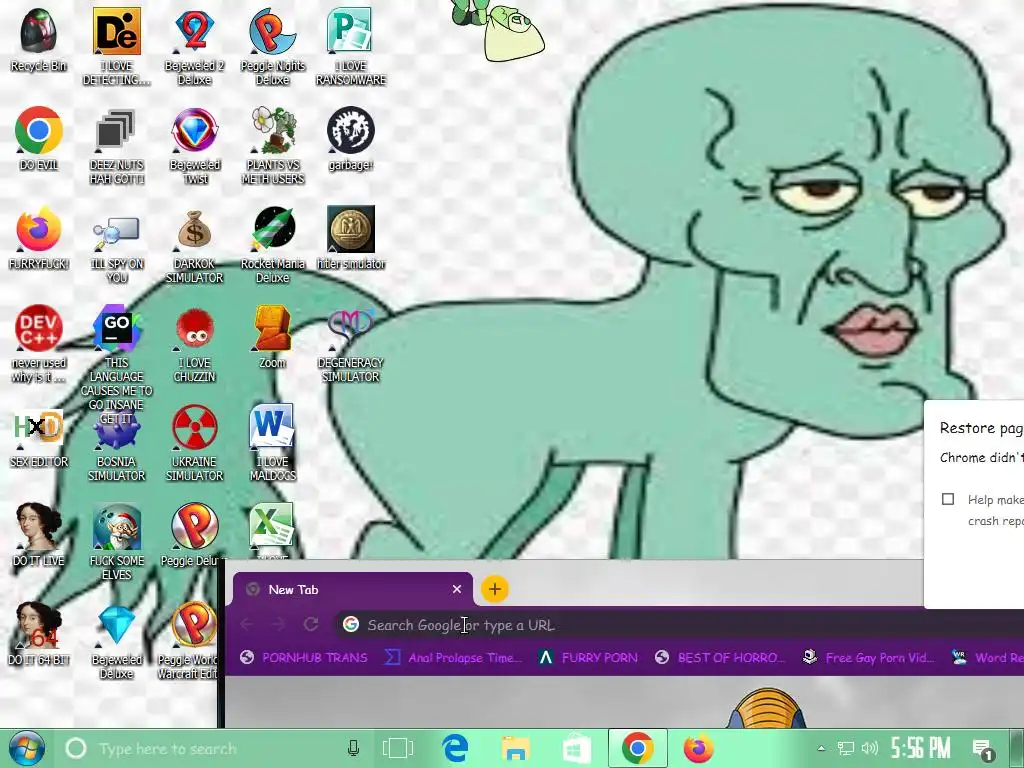Open Firefox from the taskbar
1024x768 pixels.
click(x=699, y=748)
